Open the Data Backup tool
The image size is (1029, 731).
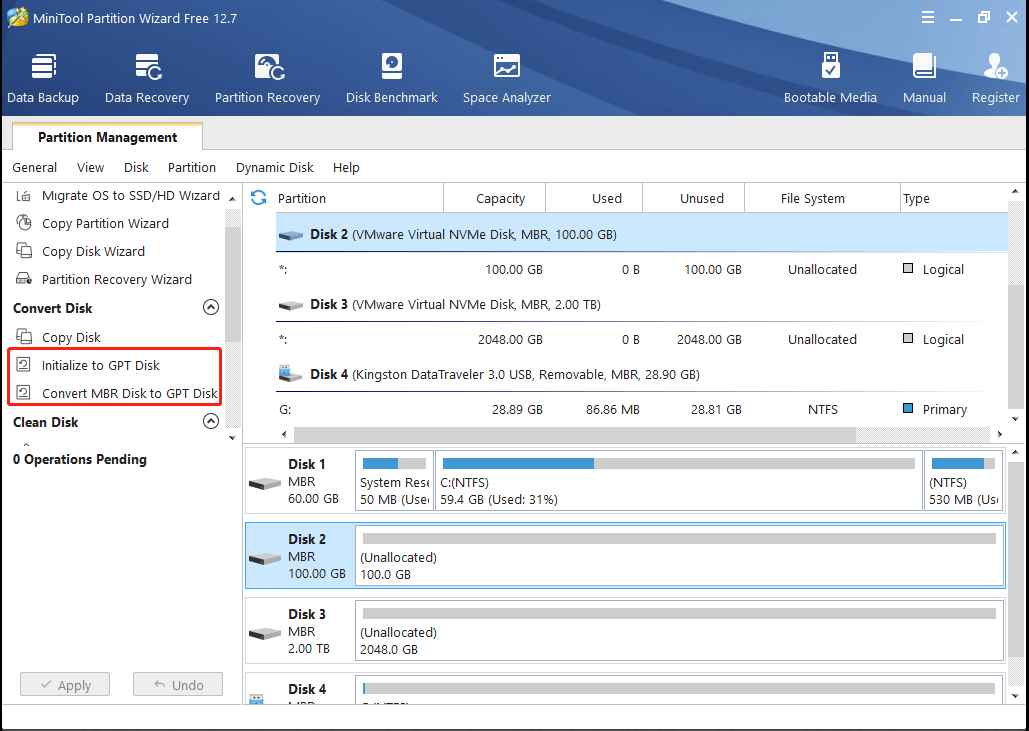tap(43, 78)
